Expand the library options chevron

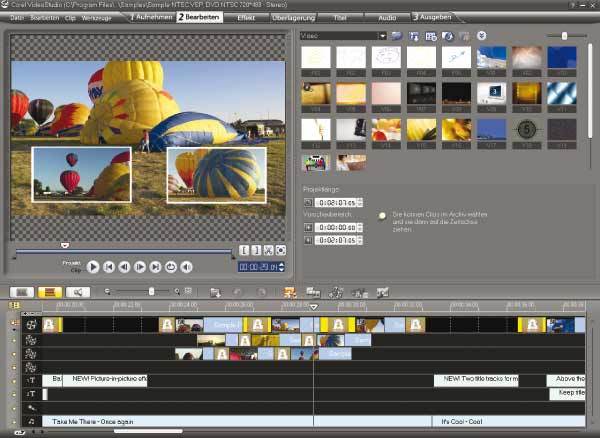[x=482, y=36]
